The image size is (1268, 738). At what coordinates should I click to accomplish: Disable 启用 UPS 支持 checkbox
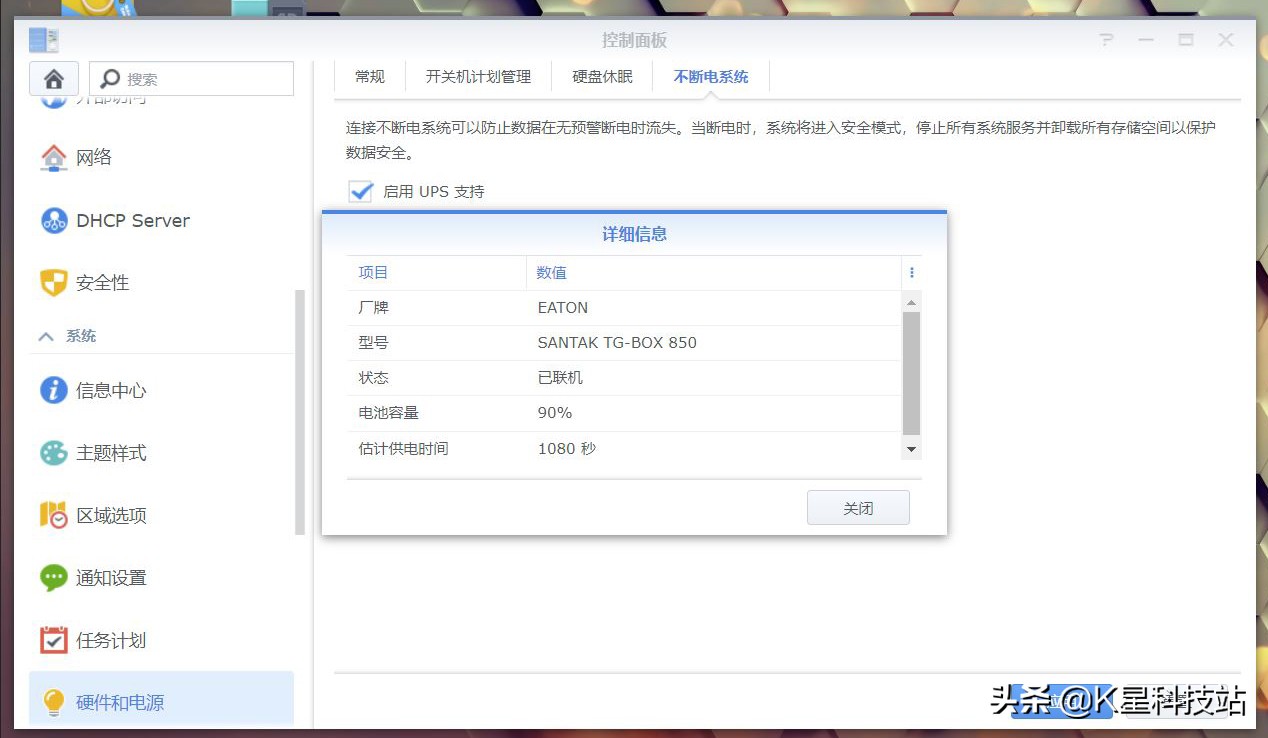pyautogui.click(x=360, y=192)
